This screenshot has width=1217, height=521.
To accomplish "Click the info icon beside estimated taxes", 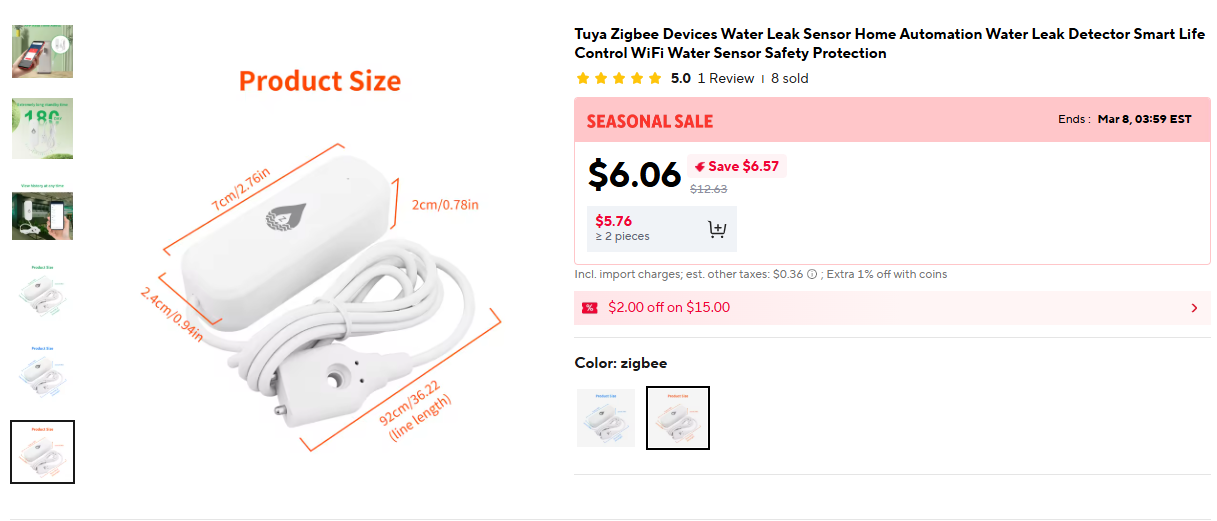I will pos(812,274).
